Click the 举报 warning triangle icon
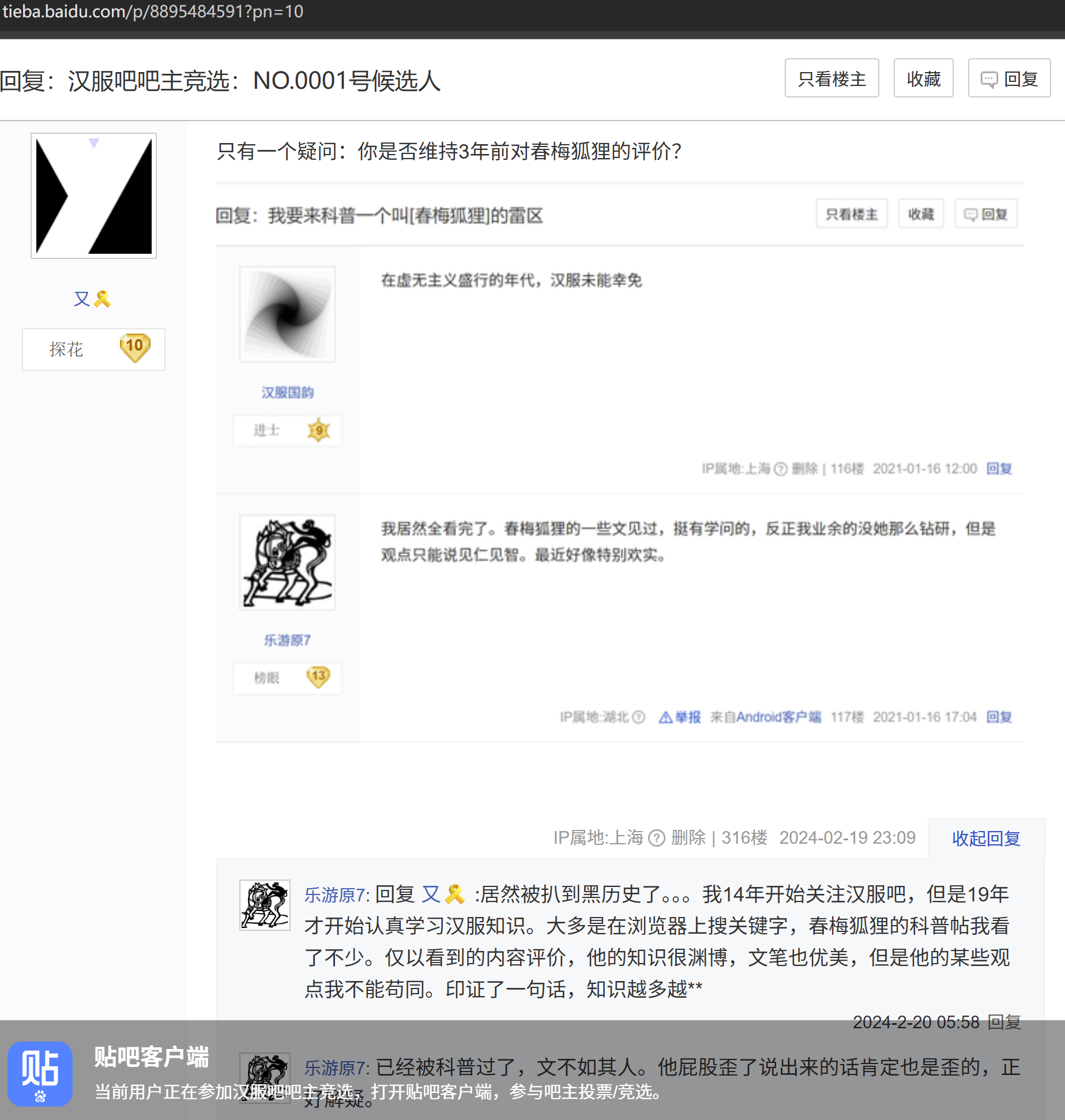 click(x=665, y=717)
